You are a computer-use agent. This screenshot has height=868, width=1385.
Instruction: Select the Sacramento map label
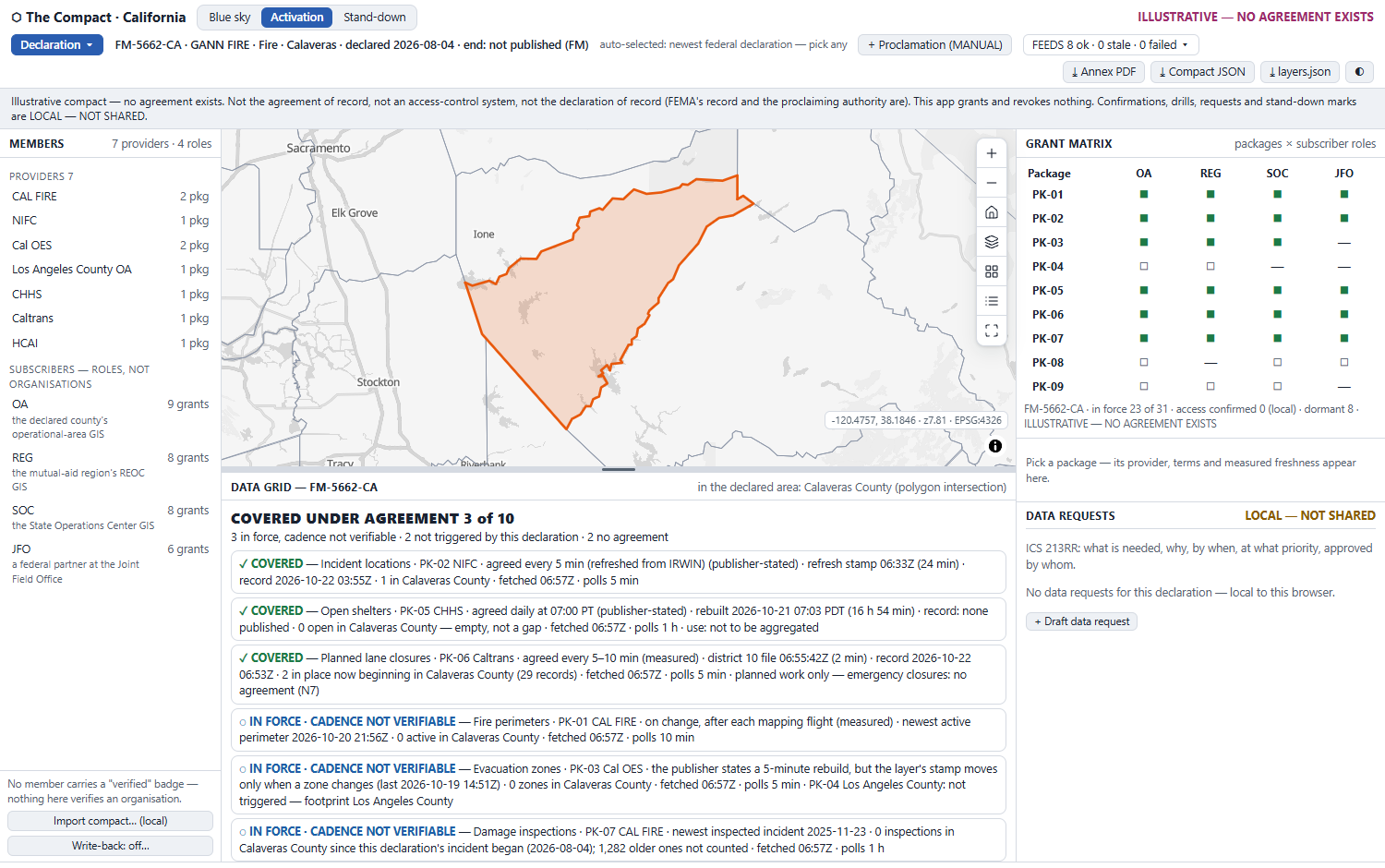click(319, 148)
